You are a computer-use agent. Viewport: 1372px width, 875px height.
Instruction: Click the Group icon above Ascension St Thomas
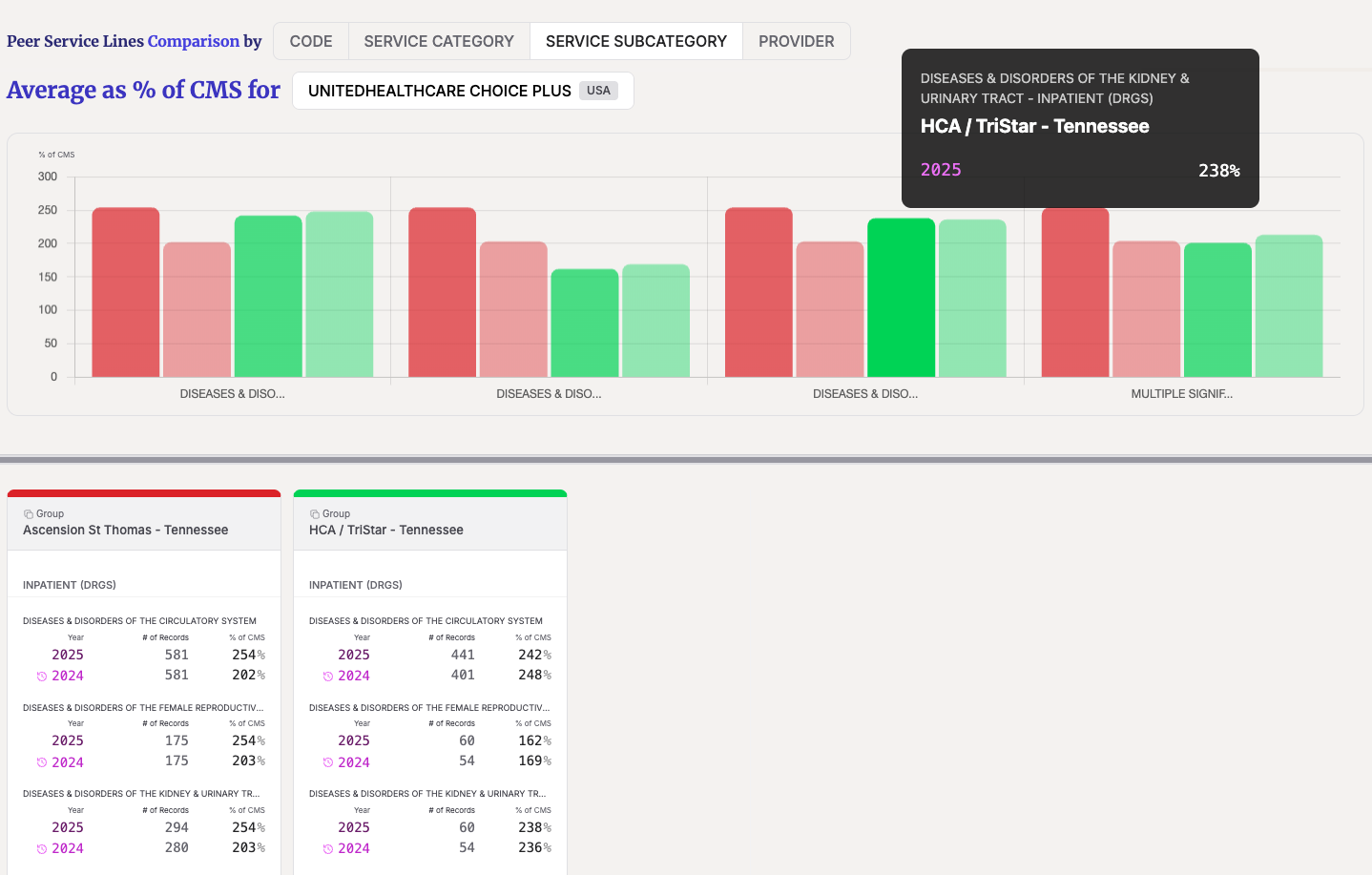pyautogui.click(x=29, y=514)
